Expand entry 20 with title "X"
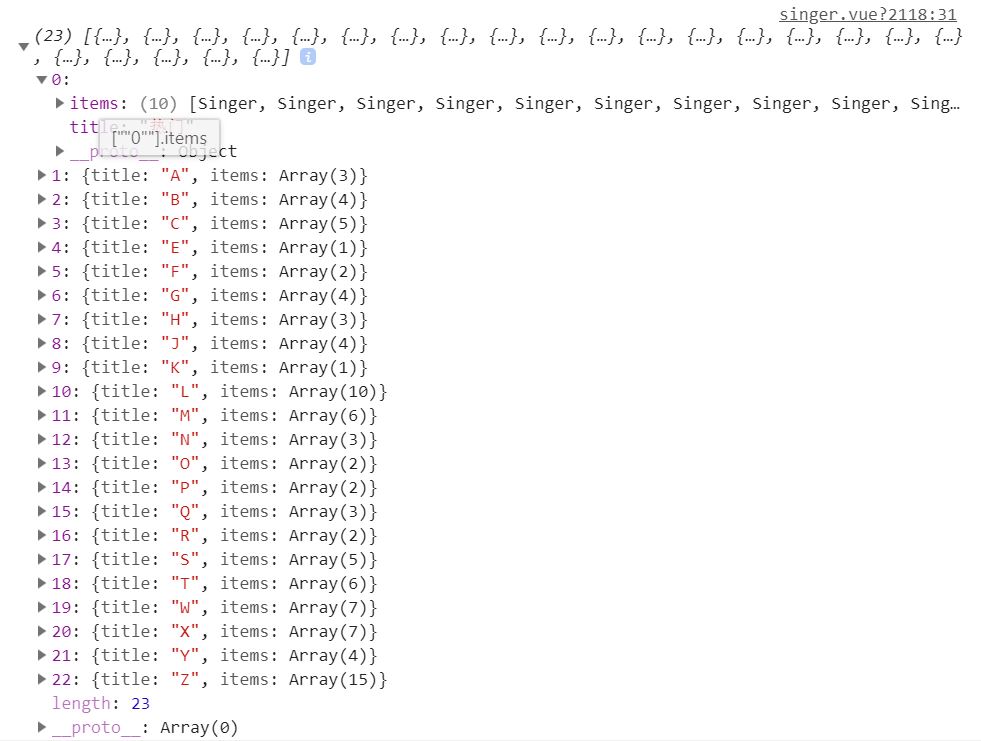 tap(42, 631)
